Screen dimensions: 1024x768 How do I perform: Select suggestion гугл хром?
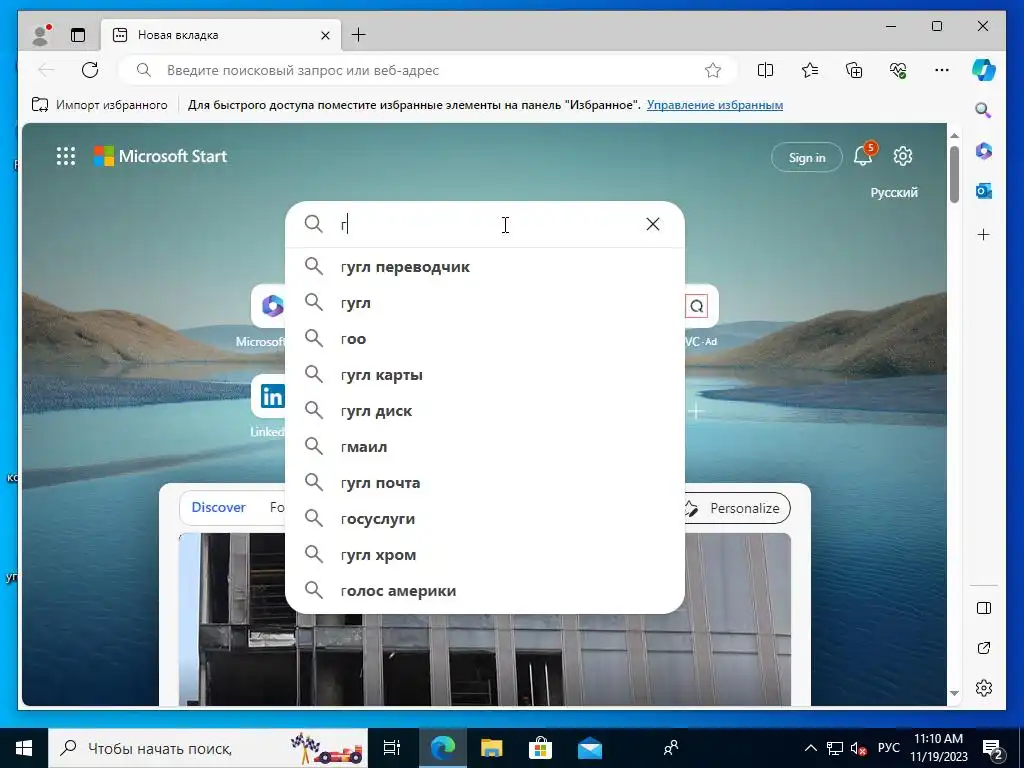[485, 554]
